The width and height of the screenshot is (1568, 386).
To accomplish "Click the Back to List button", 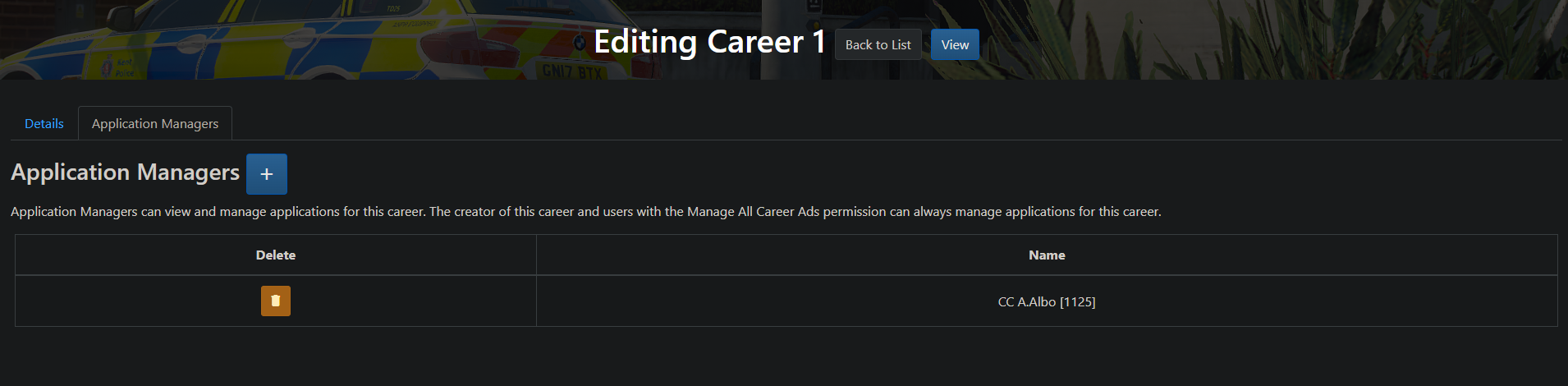I will (x=878, y=45).
